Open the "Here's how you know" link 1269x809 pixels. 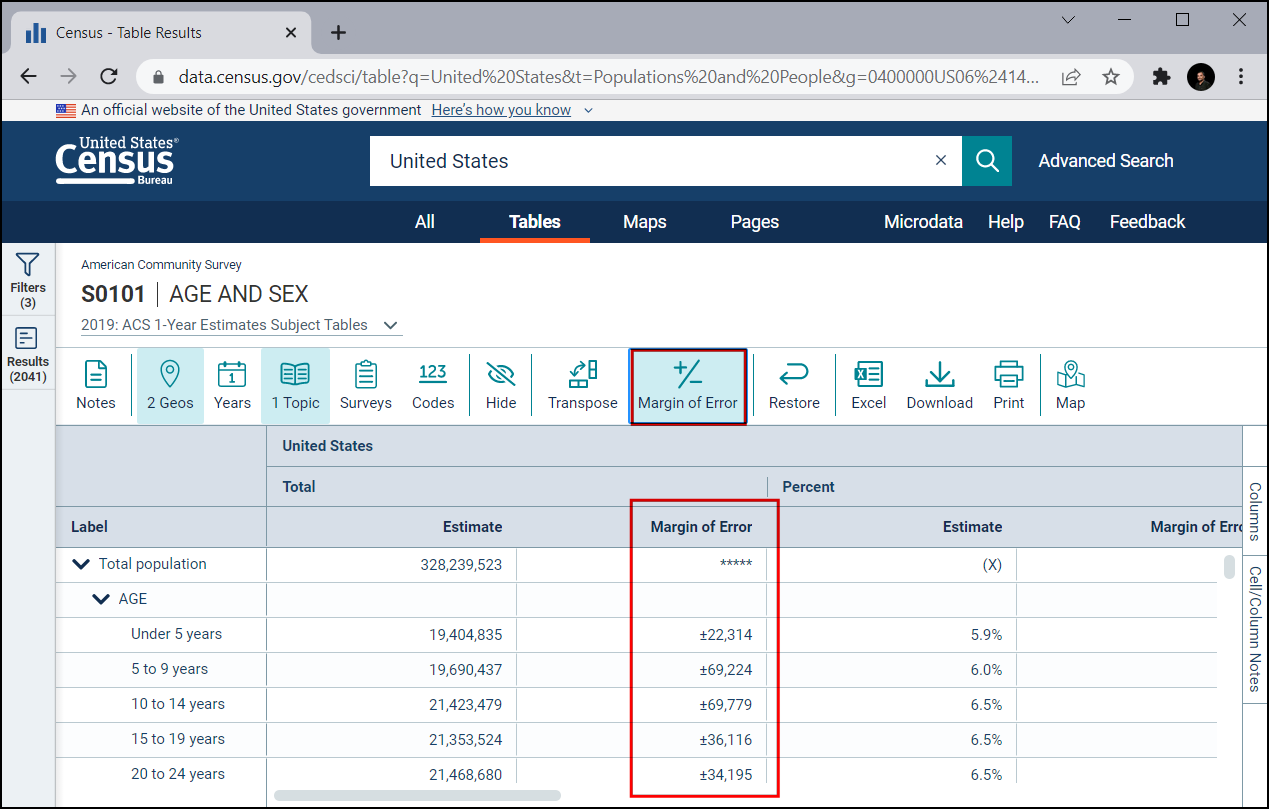501,110
